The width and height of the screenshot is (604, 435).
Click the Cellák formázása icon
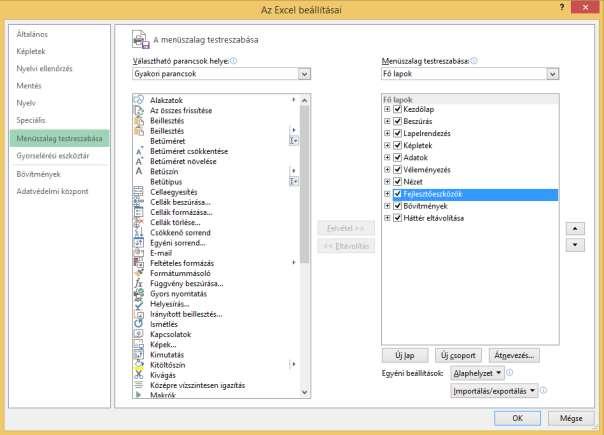coord(138,212)
